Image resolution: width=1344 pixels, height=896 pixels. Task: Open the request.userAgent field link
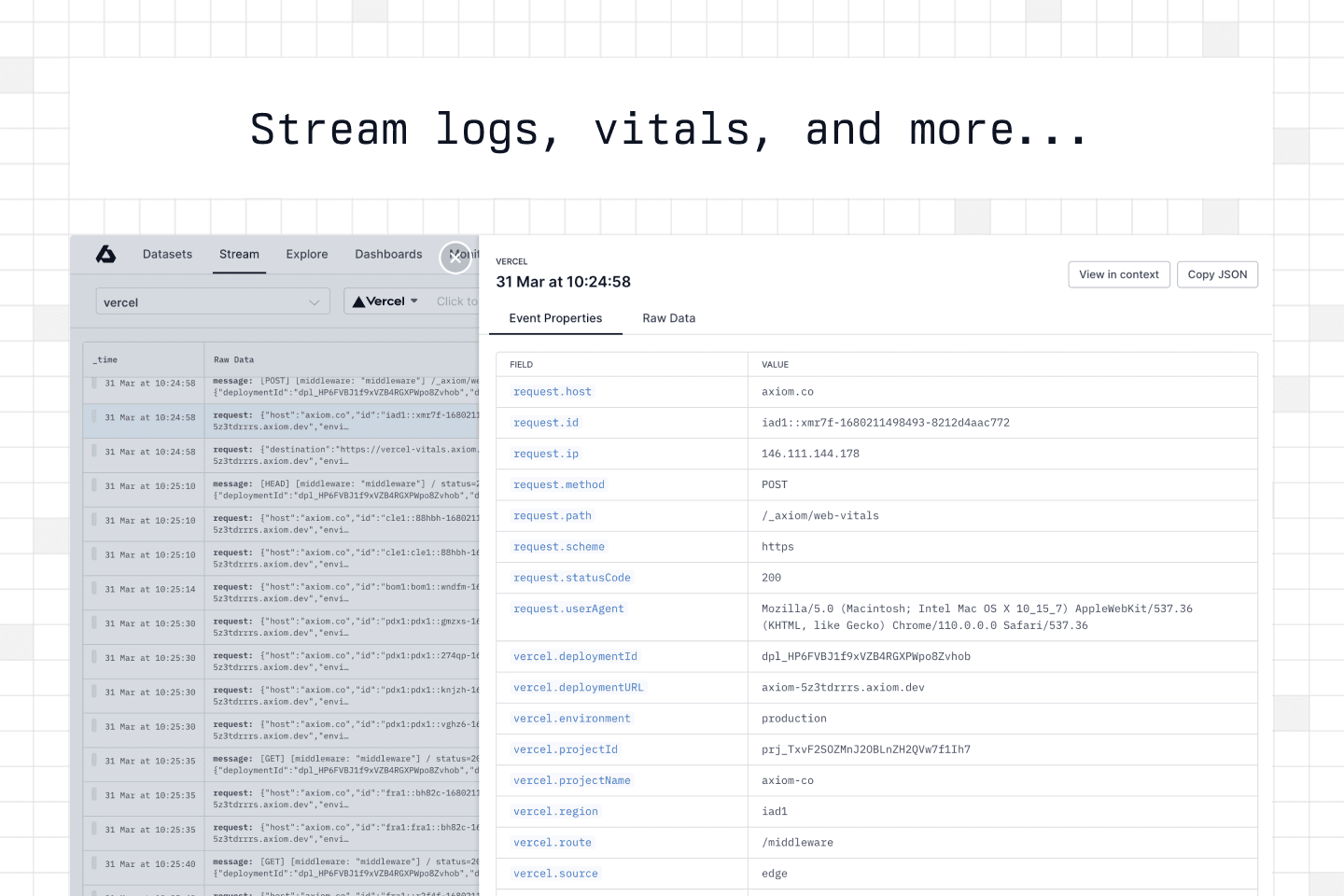point(568,609)
